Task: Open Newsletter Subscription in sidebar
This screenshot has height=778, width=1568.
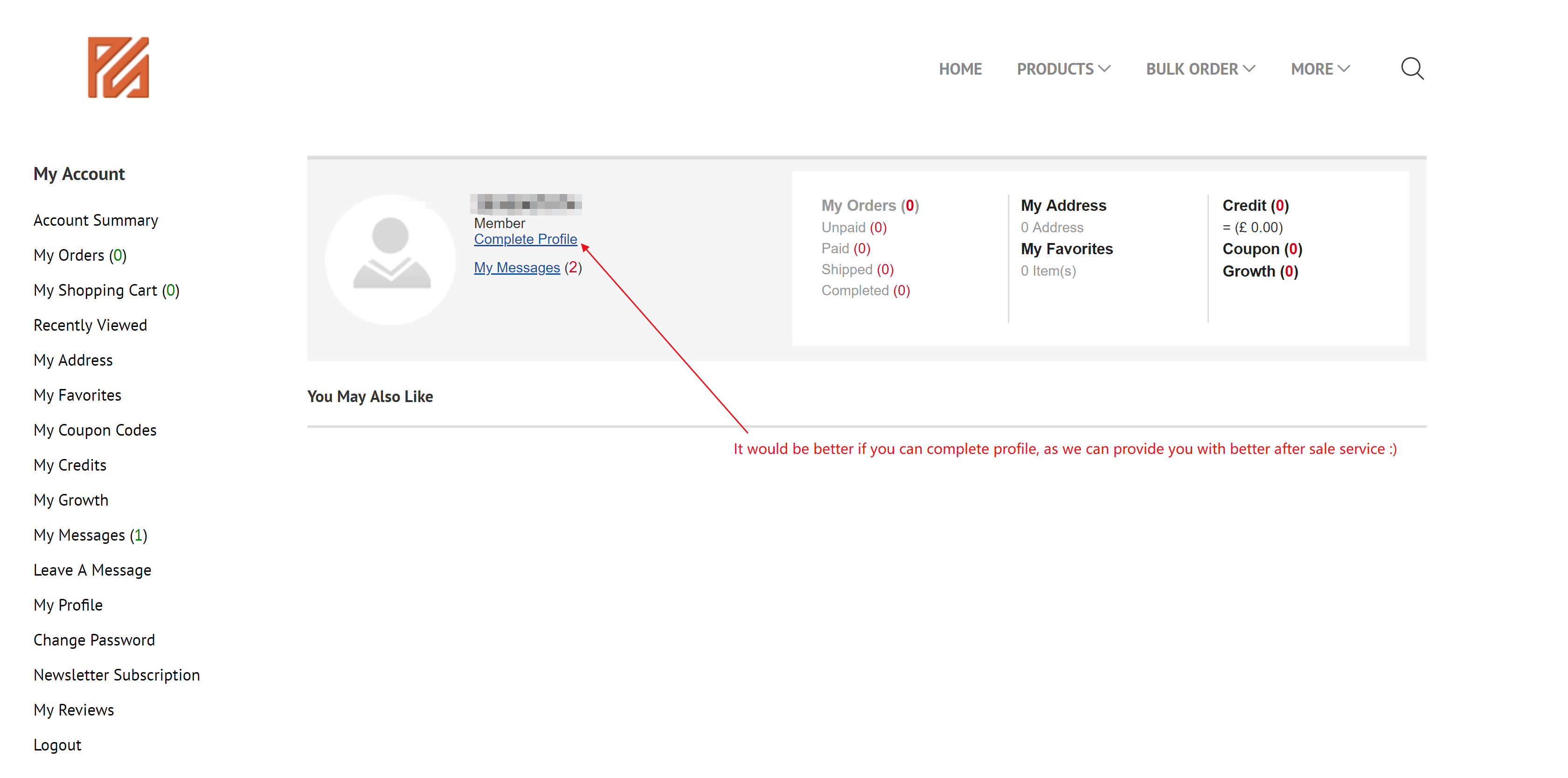Action: 116,675
